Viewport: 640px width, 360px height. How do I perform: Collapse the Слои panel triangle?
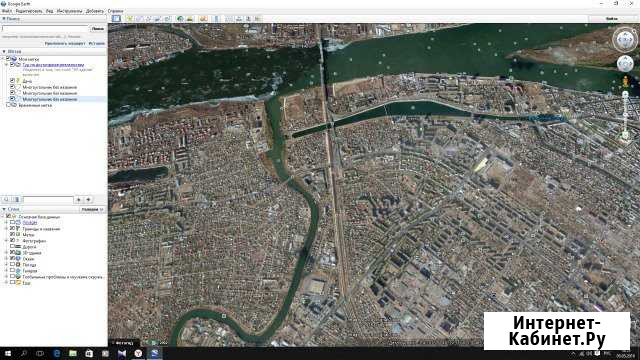(x=4, y=209)
